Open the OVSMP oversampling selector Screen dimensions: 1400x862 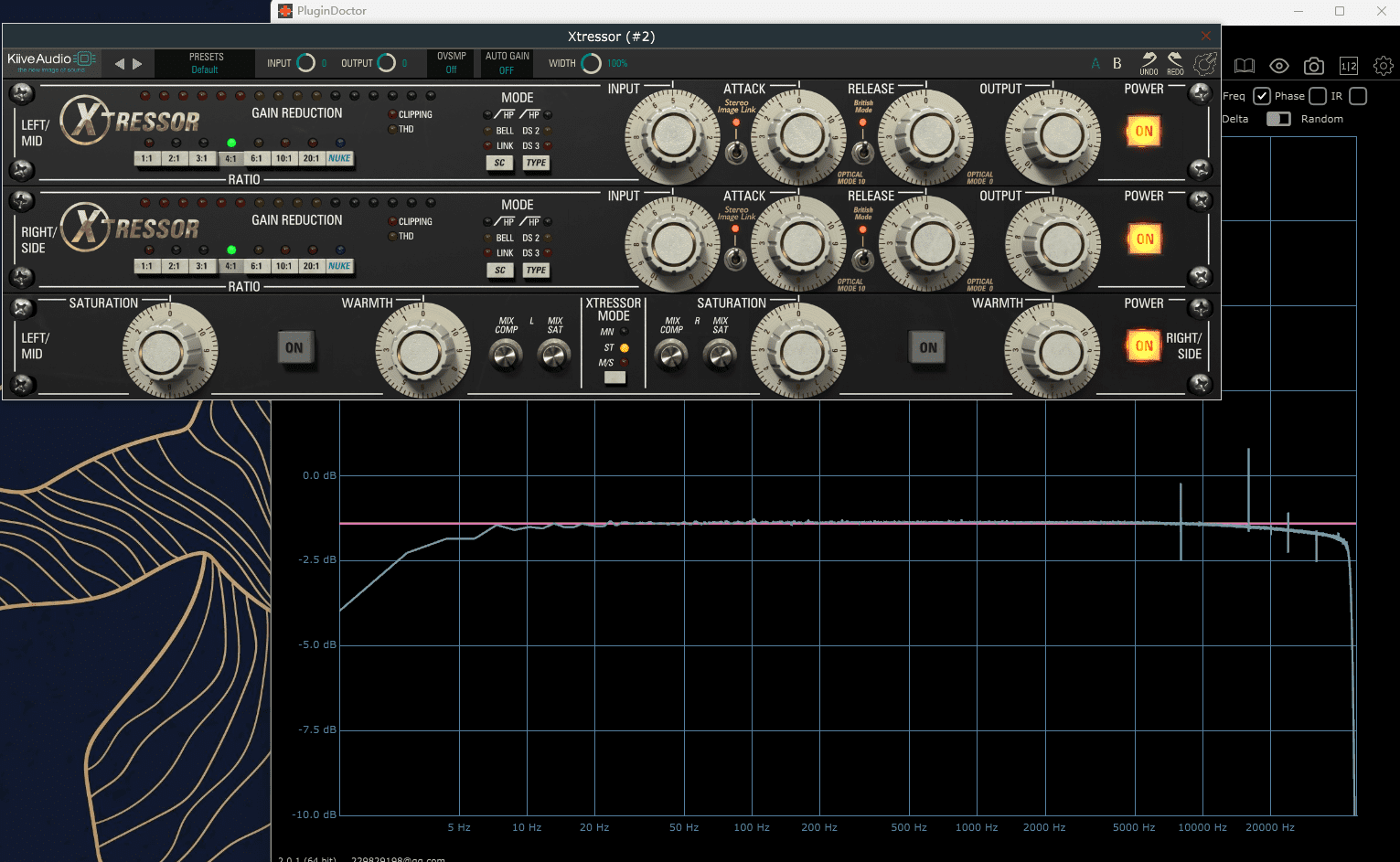[452, 63]
